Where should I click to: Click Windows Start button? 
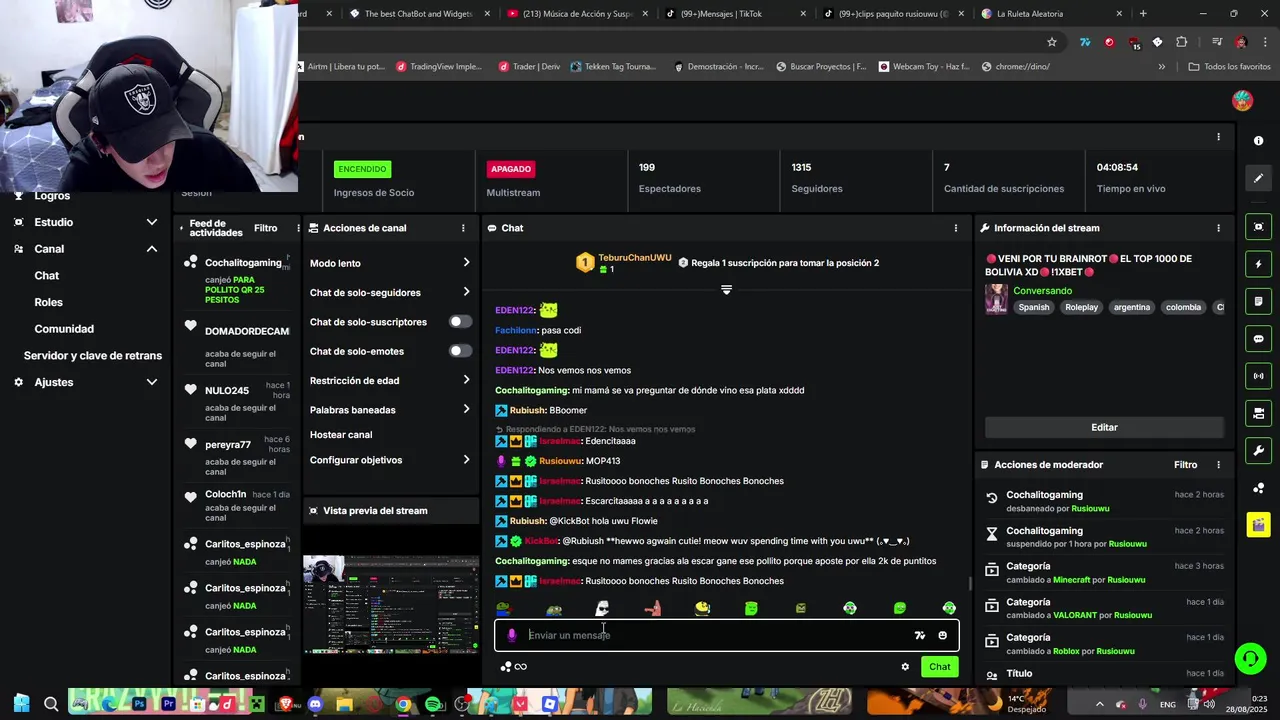click(21, 704)
